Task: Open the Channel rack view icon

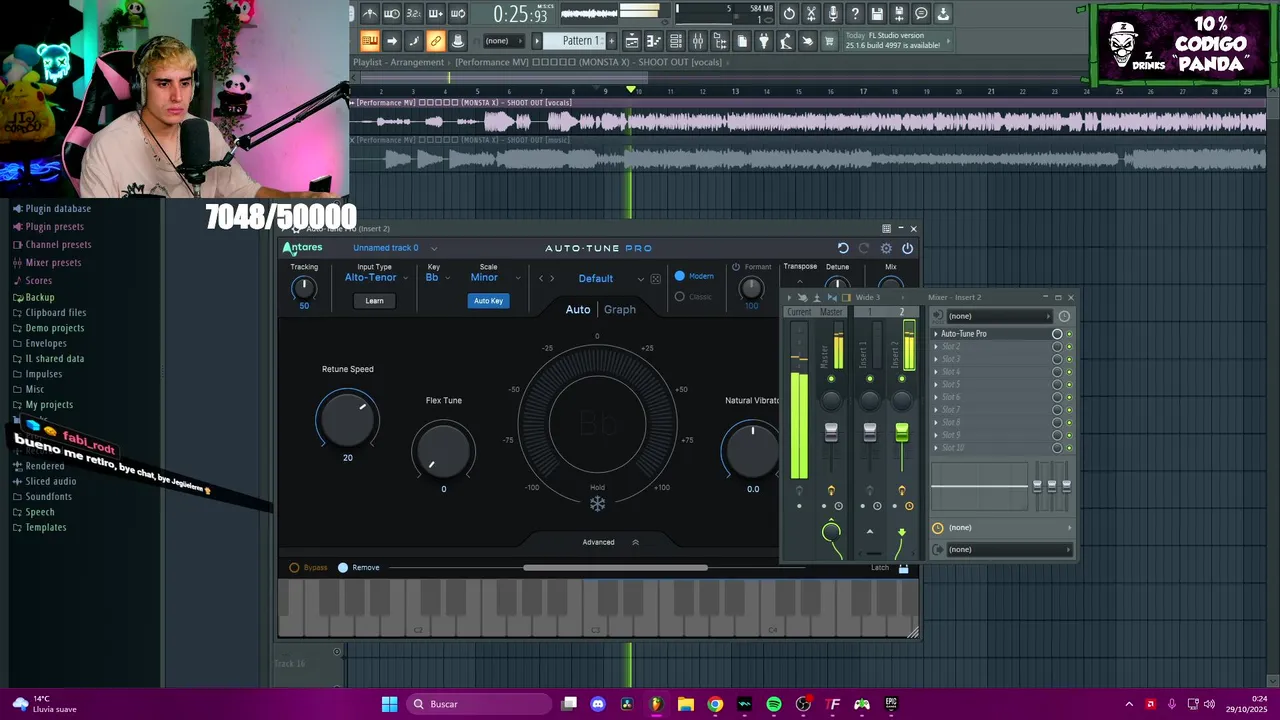Action: click(x=676, y=41)
